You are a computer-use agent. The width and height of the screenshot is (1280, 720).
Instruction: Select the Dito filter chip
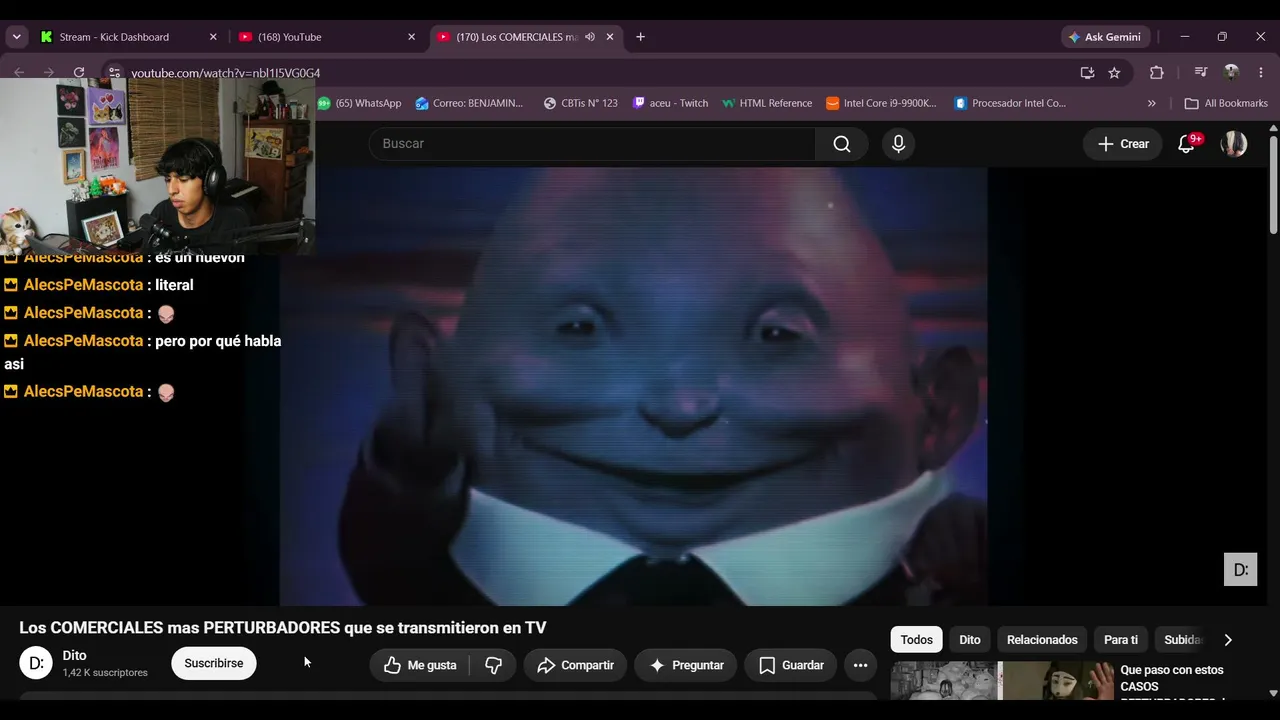[x=970, y=640]
